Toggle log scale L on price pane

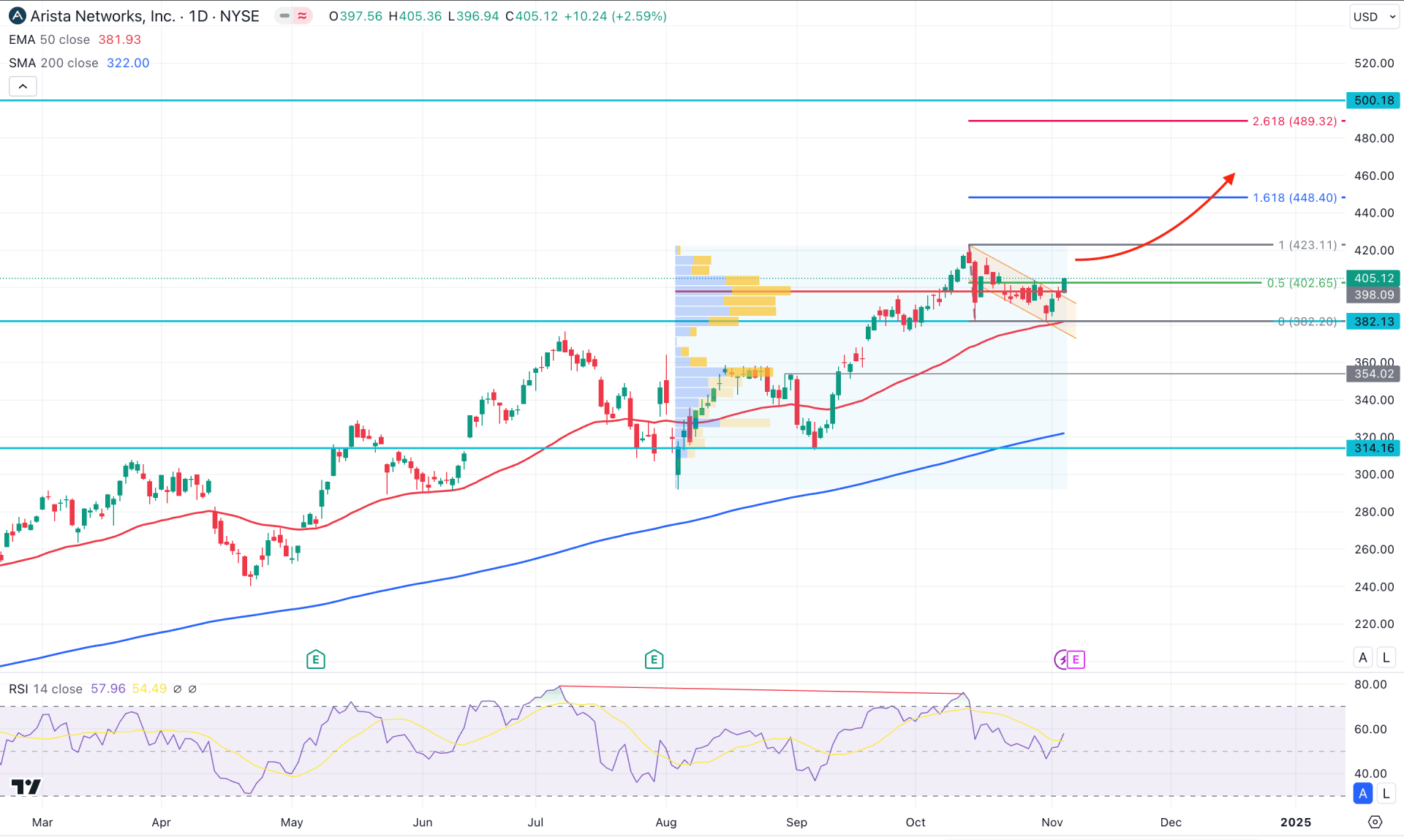1386,657
